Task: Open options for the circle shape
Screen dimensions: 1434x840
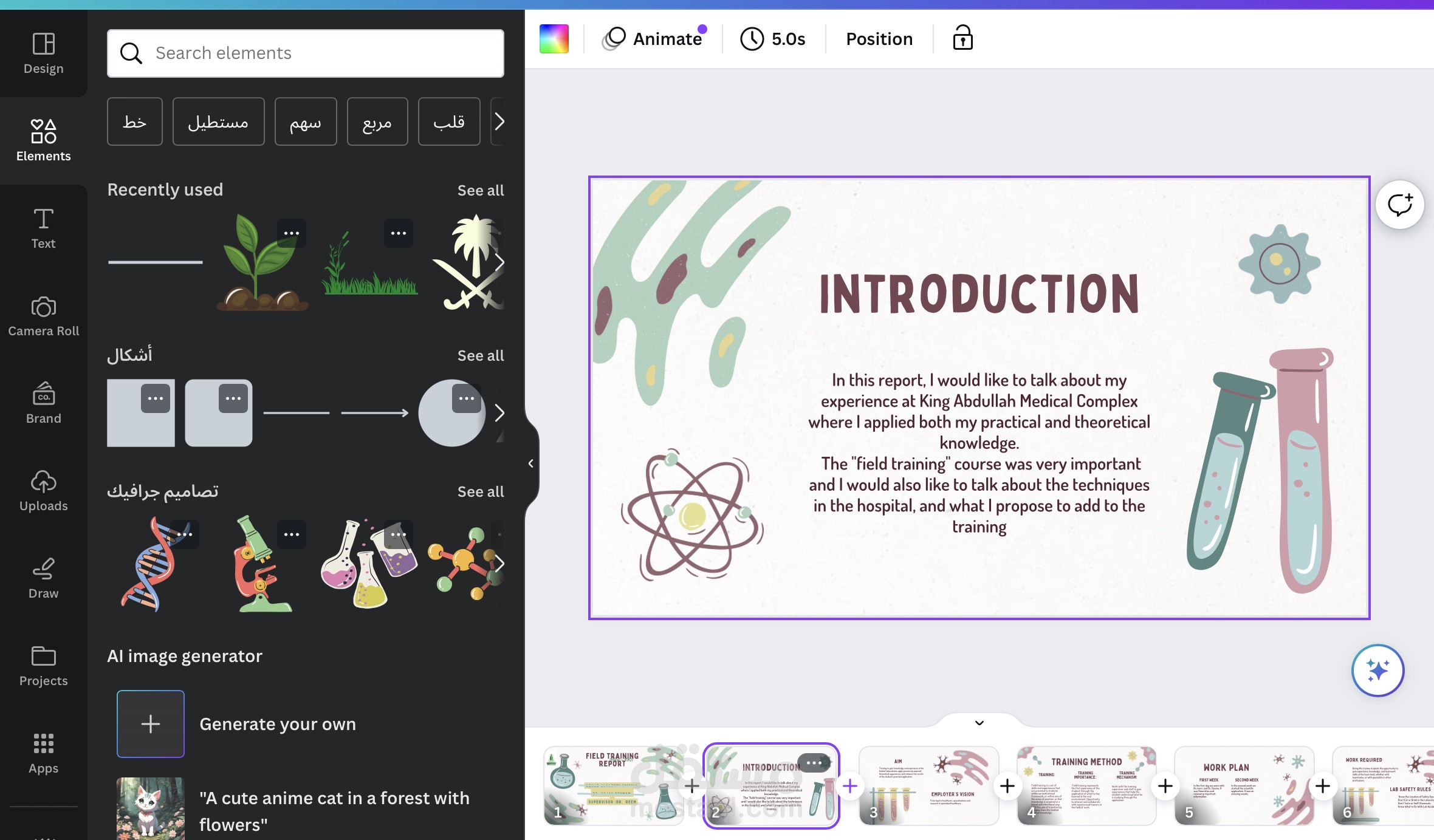Action: 467,398
